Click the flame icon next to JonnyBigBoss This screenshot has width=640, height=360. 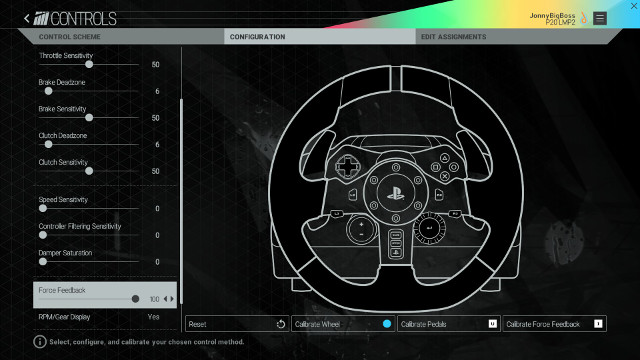584,18
